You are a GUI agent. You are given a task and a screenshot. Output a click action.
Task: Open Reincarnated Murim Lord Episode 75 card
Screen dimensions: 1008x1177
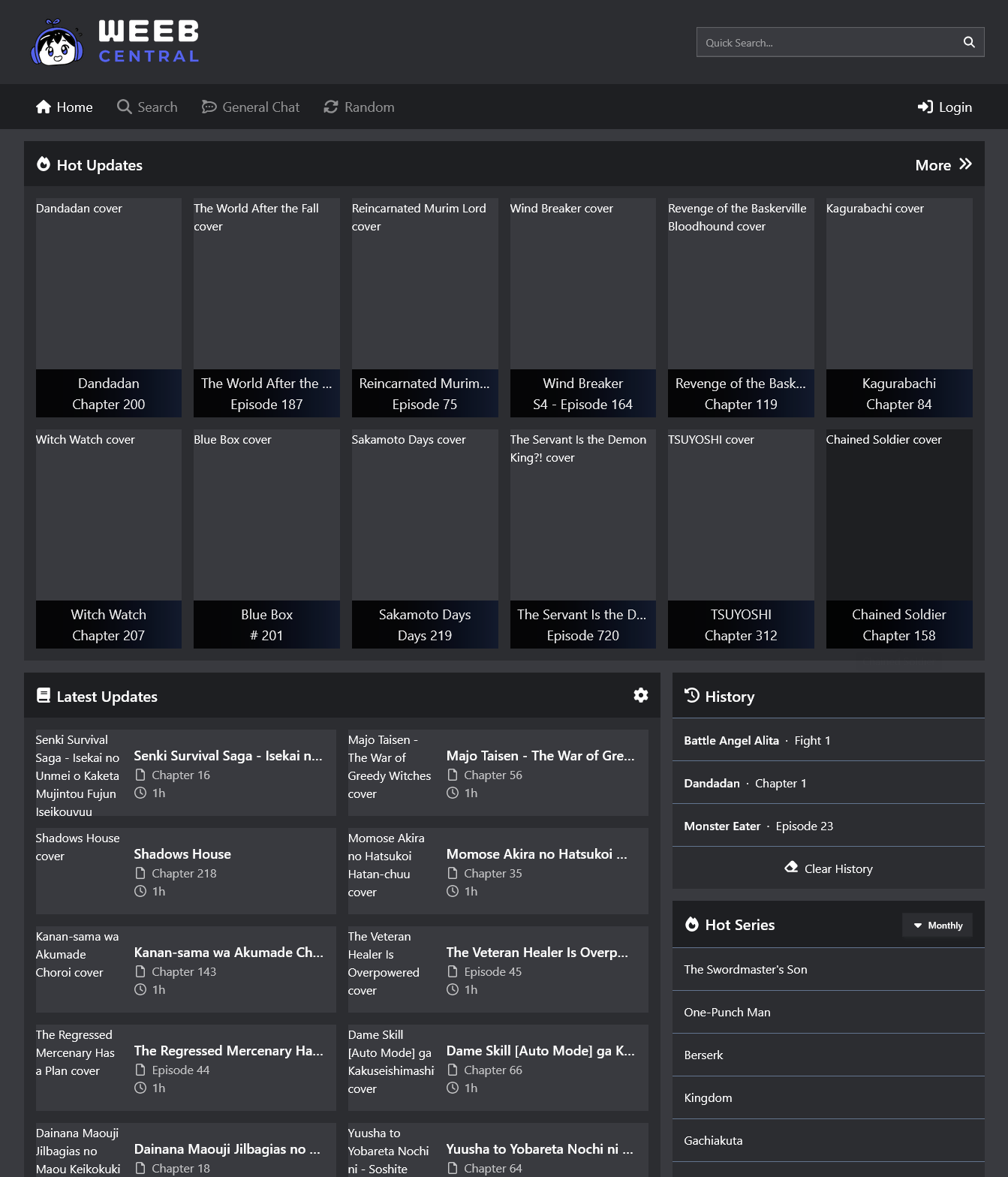coord(425,308)
